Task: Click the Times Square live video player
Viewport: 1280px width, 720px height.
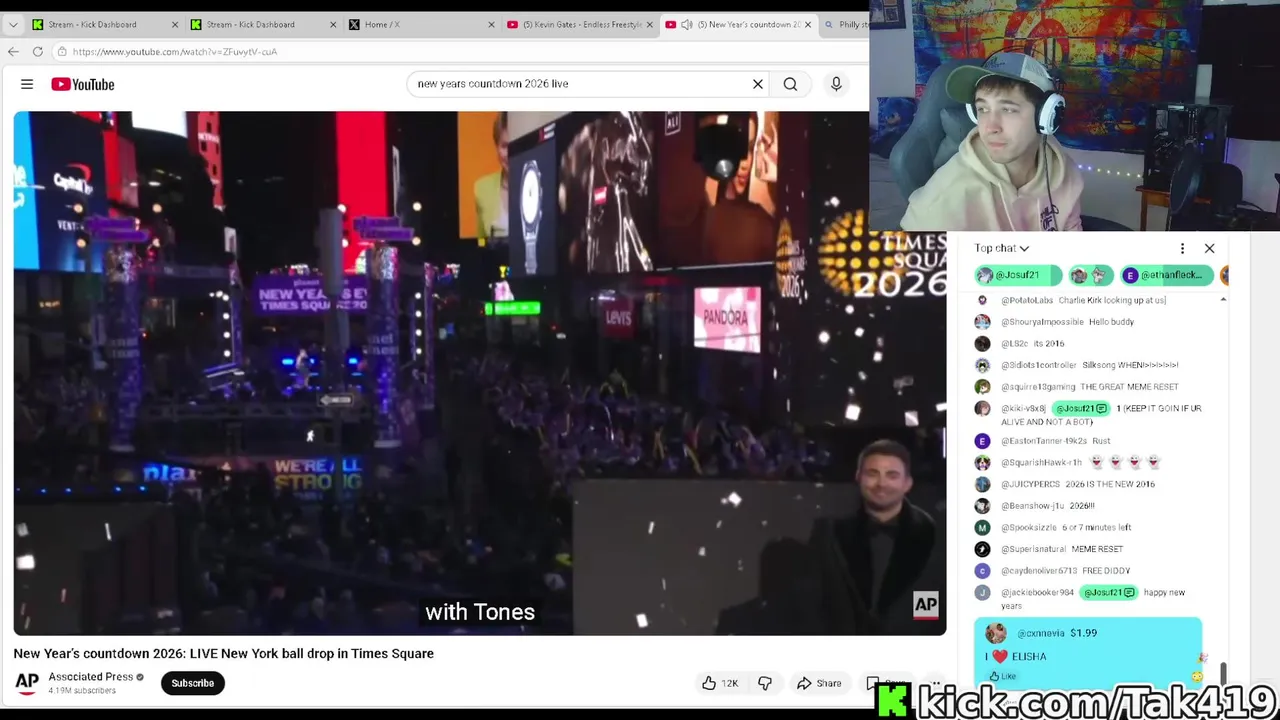Action: pyautogui.click(x=479, y=373)
